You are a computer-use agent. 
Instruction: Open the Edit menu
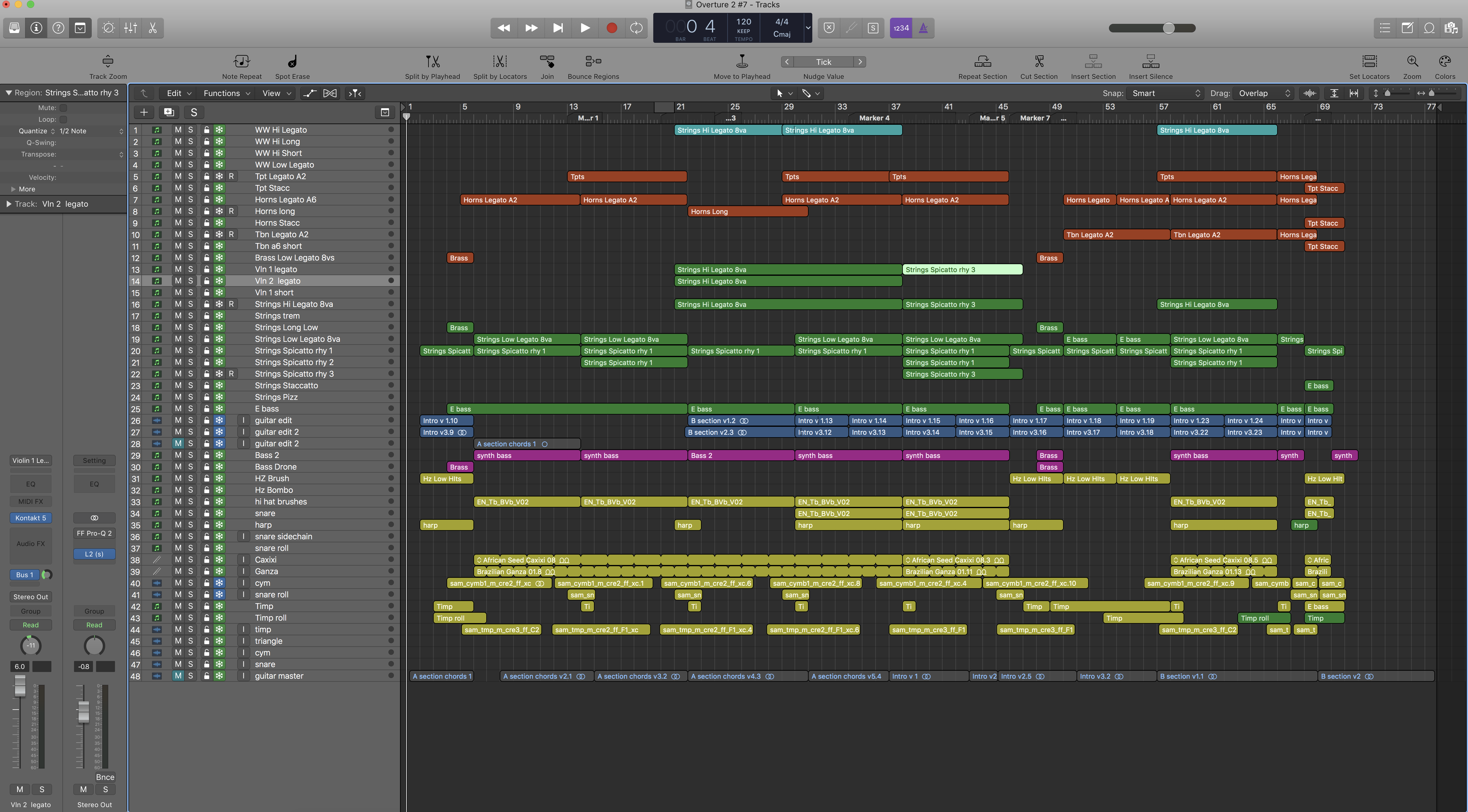(x=179, y=94)
